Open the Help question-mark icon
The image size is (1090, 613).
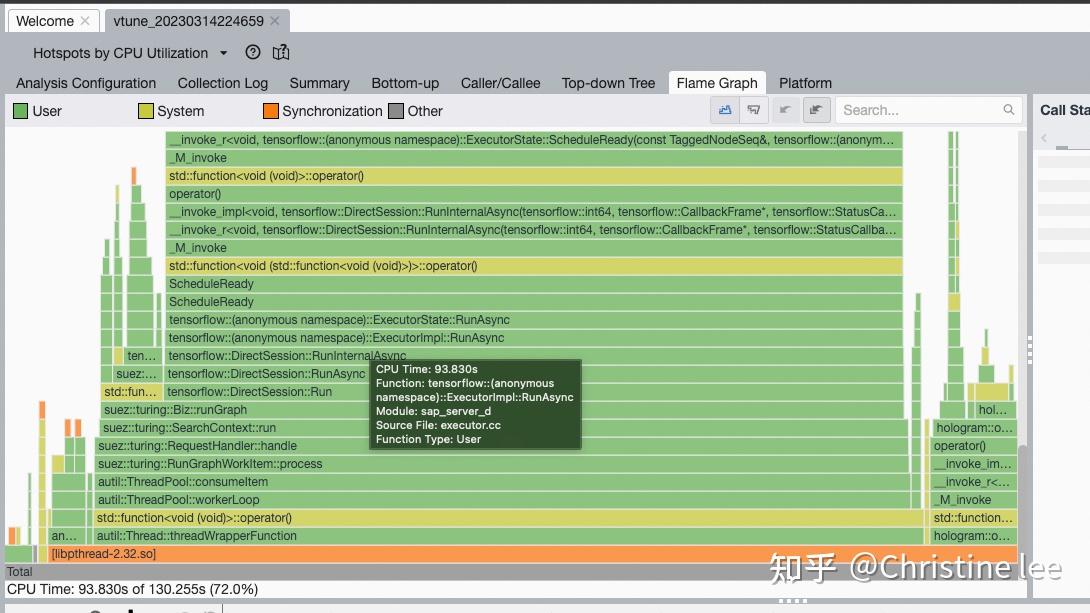[252, 52]
